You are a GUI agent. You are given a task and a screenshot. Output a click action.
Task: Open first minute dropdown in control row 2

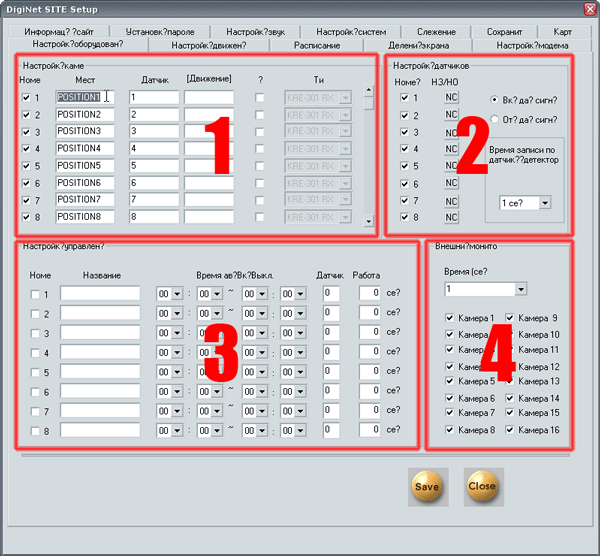pos(217,313)
